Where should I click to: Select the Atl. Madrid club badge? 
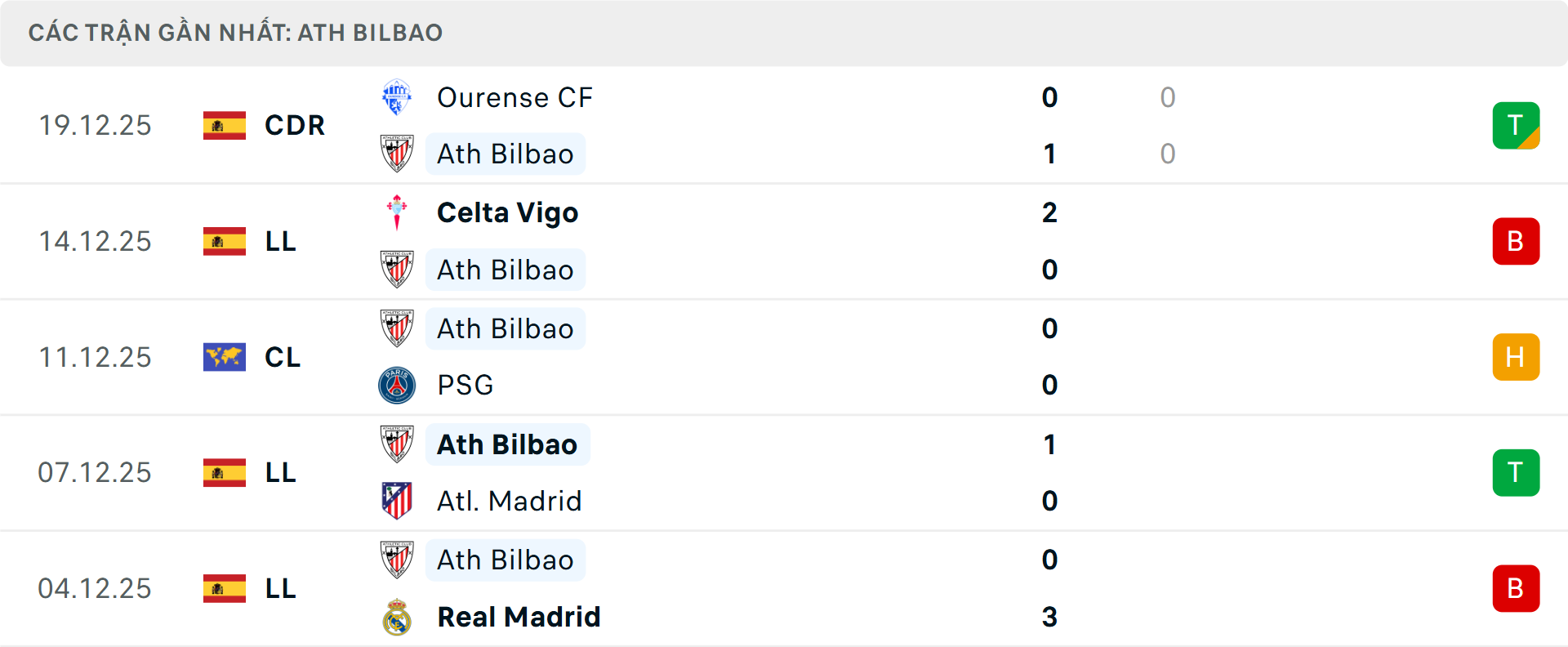pos(398,501)
